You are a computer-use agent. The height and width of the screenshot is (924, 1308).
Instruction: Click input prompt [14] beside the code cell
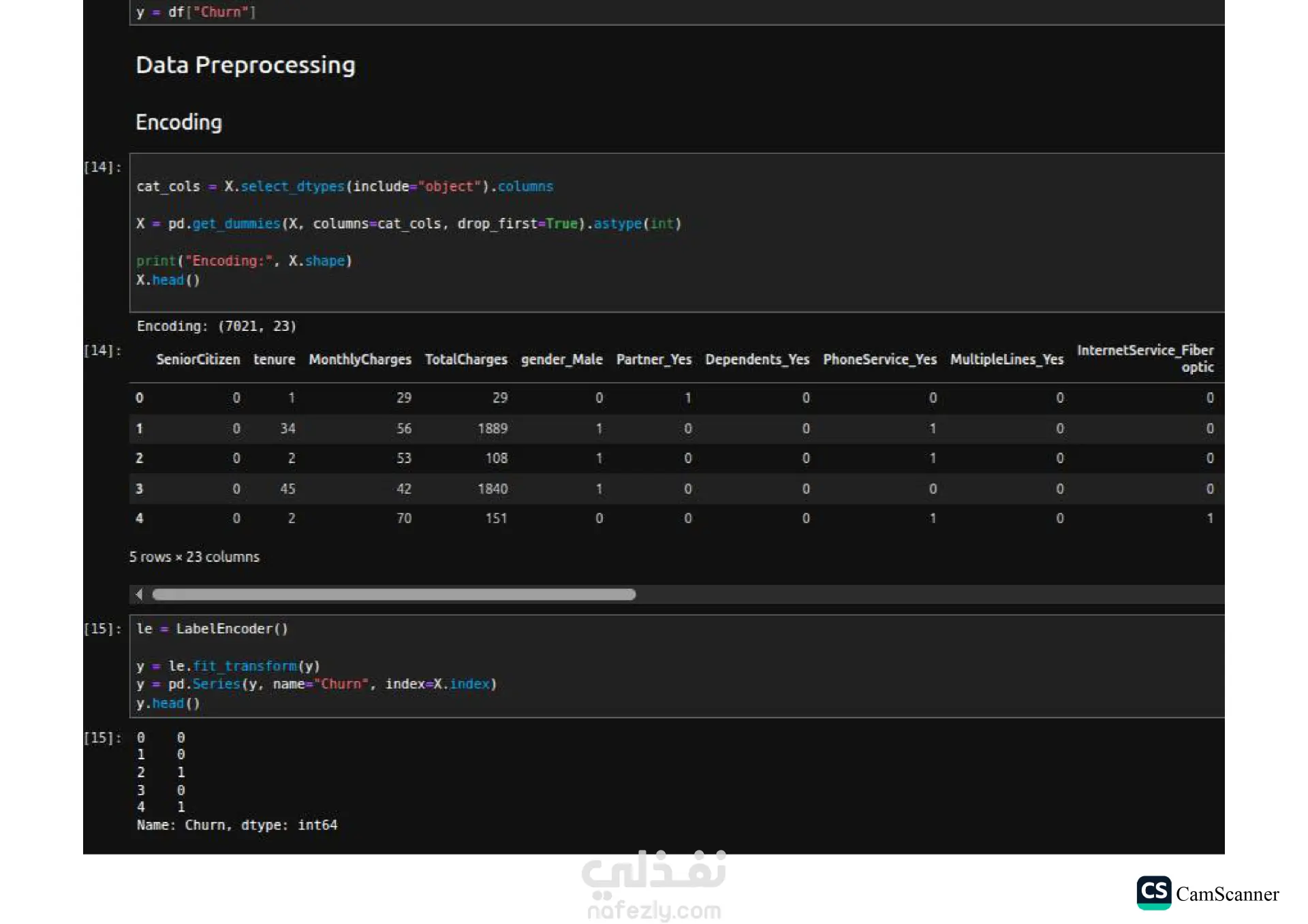click(x=102, y=167)
